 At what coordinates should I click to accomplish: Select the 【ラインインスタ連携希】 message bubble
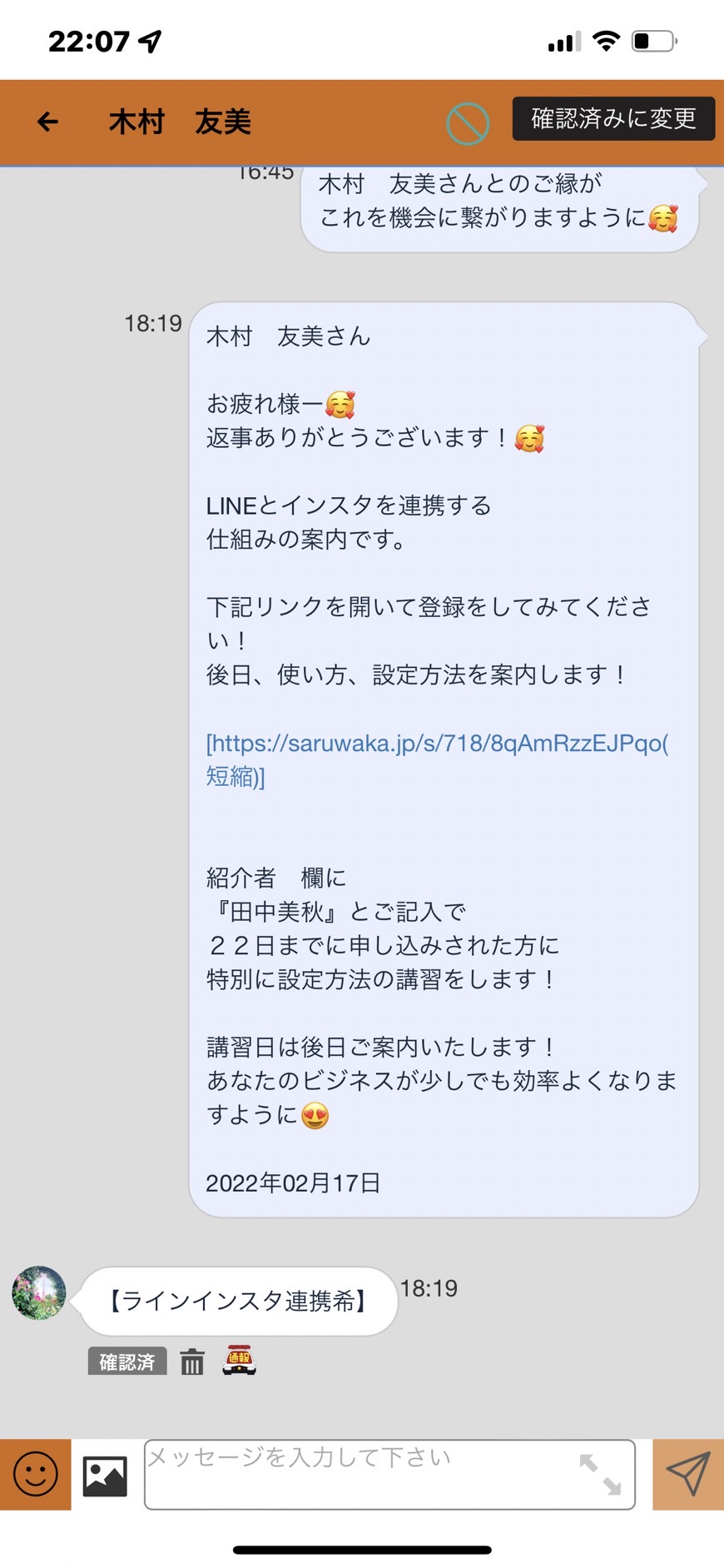coord(238,1301)
